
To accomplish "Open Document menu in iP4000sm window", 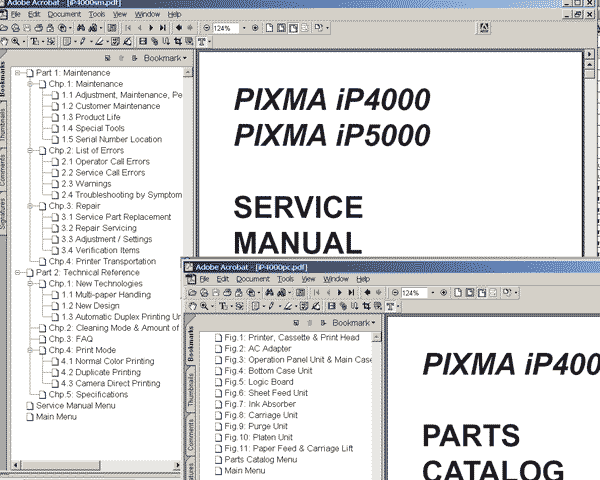I will [x=64, y=15].
